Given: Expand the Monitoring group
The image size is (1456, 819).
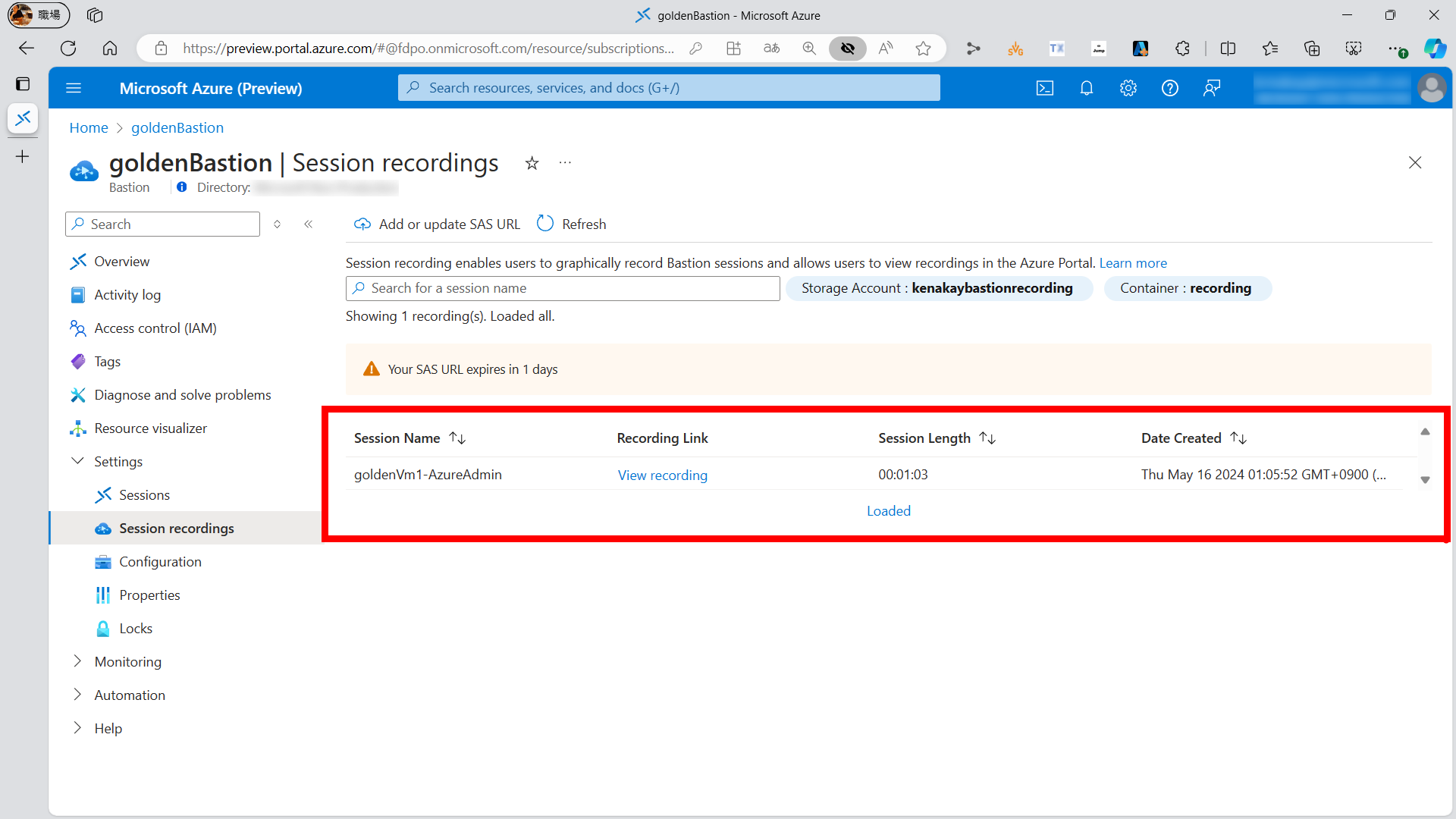Looking at the screenshot, I should coord(77,661).
